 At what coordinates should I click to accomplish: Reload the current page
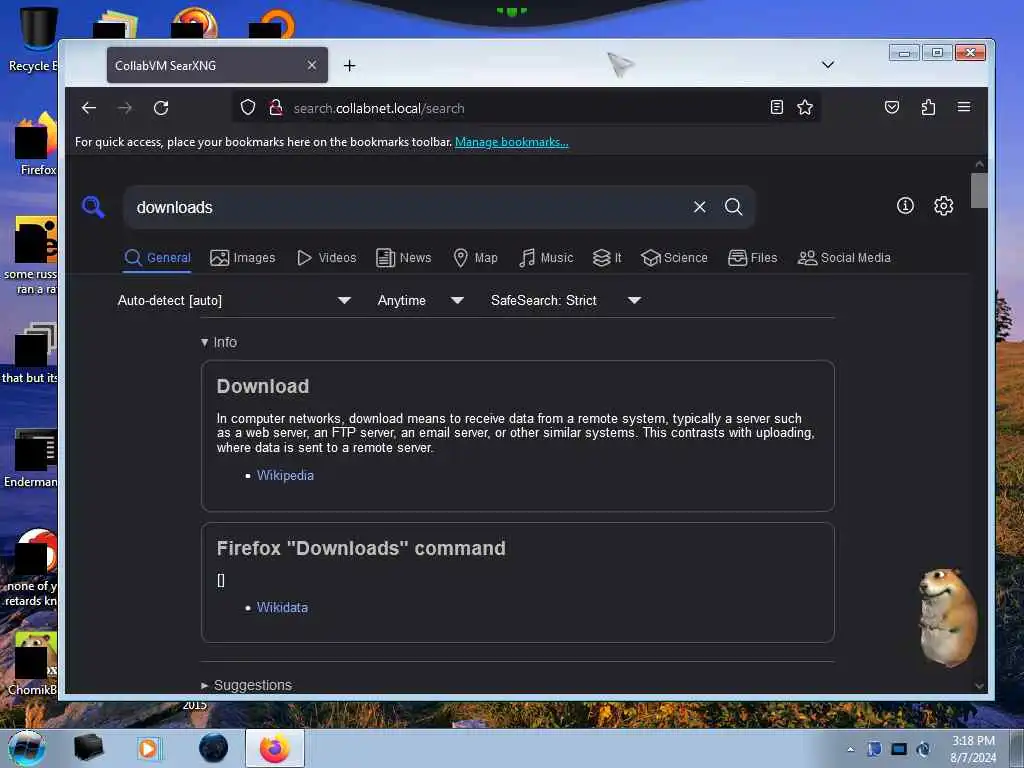point(161,108)
